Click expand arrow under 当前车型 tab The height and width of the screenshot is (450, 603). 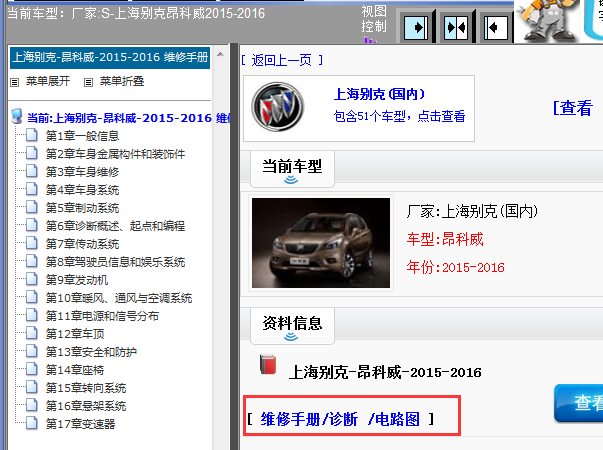tap(291, 180)
